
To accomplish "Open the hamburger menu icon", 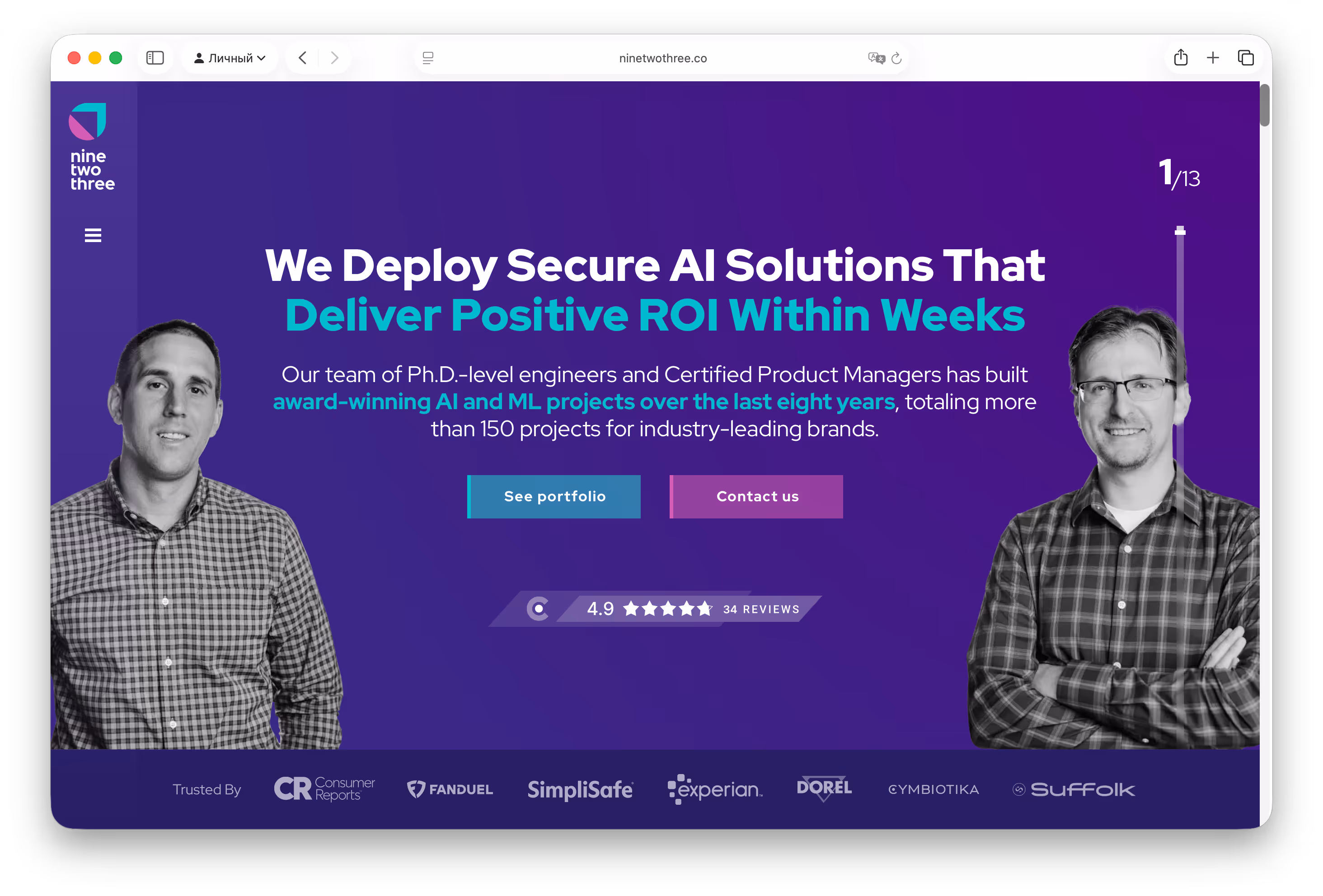I will tap(93, 235).
